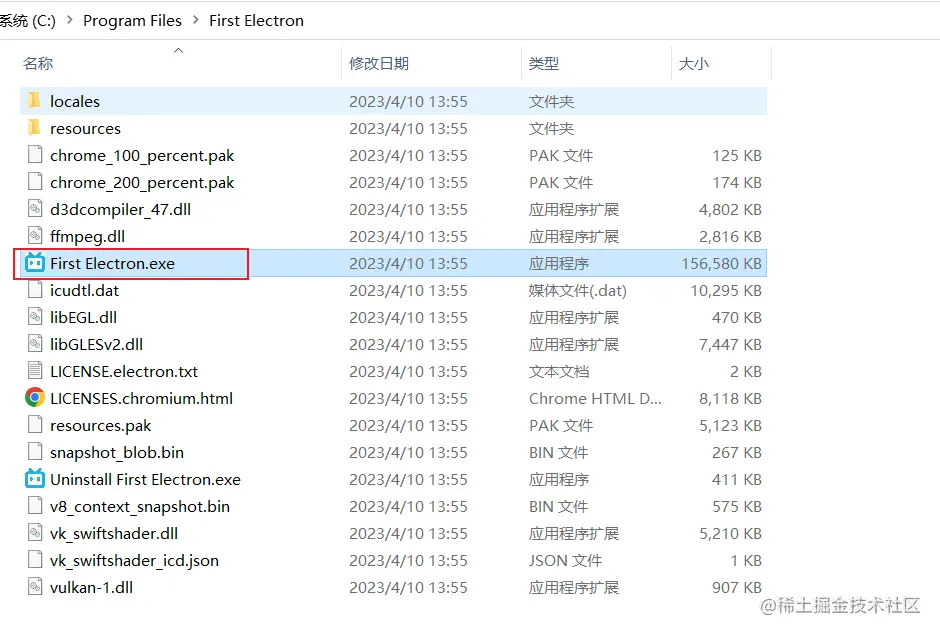The width and height of the screenshot is (940, 635).
Task: Click the 907 KB size value
Action: pos(737,587)
